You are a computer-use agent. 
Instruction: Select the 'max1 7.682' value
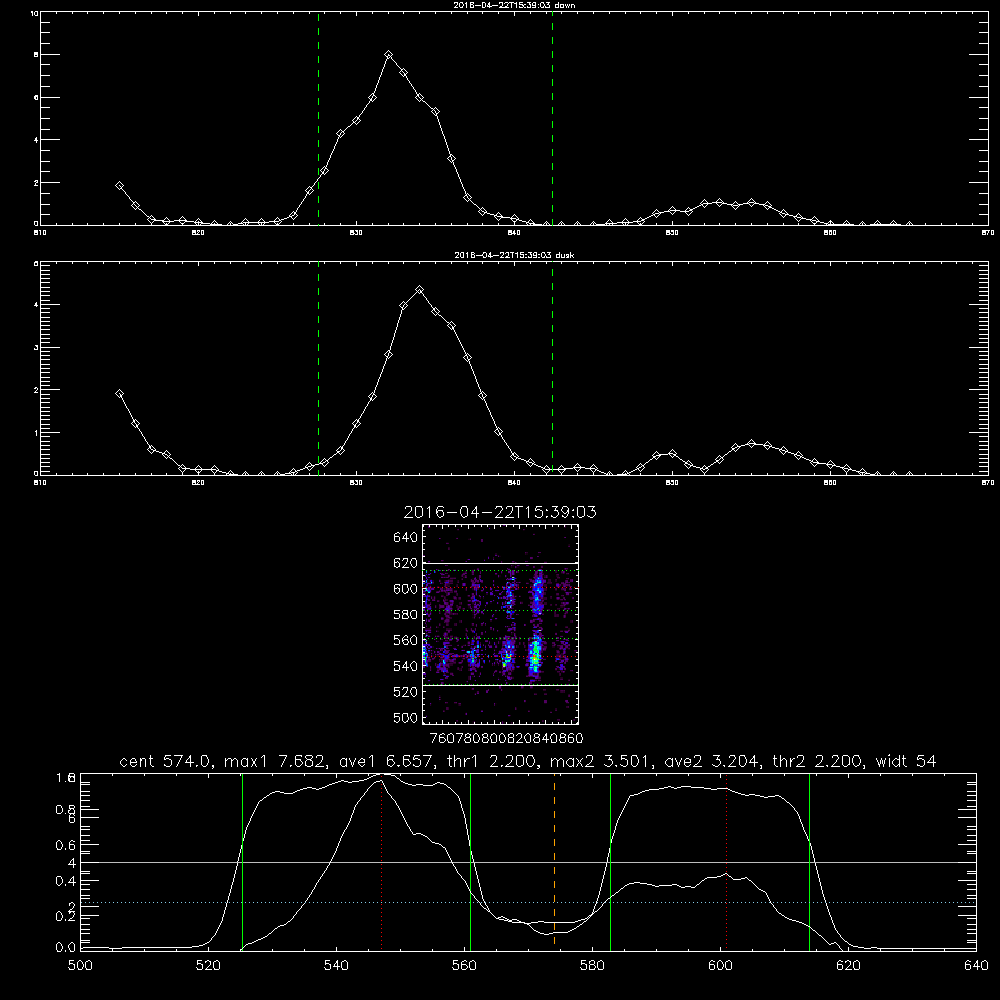[x=277, y=761]
